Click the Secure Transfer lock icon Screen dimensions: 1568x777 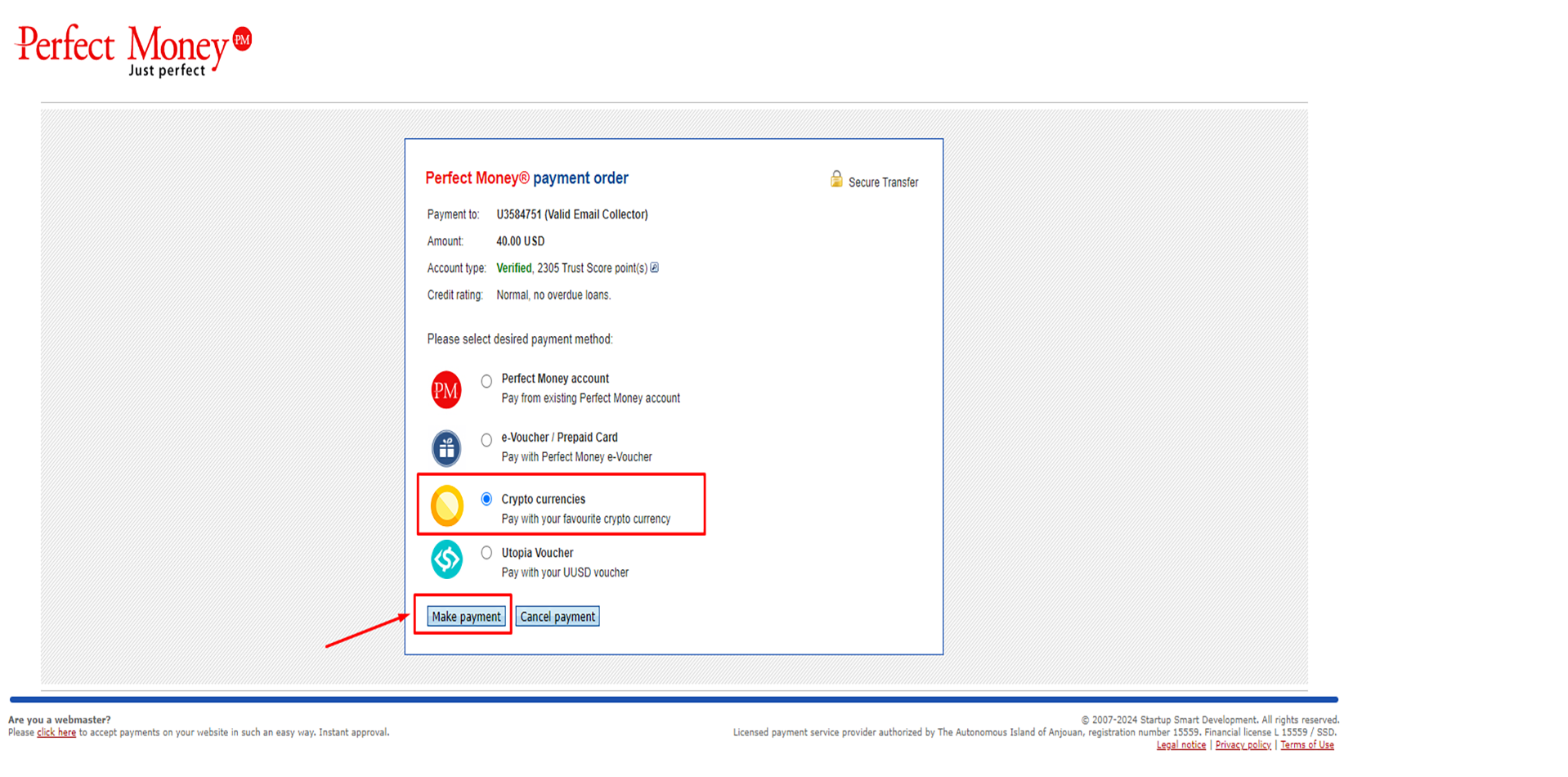click(836, 179)
